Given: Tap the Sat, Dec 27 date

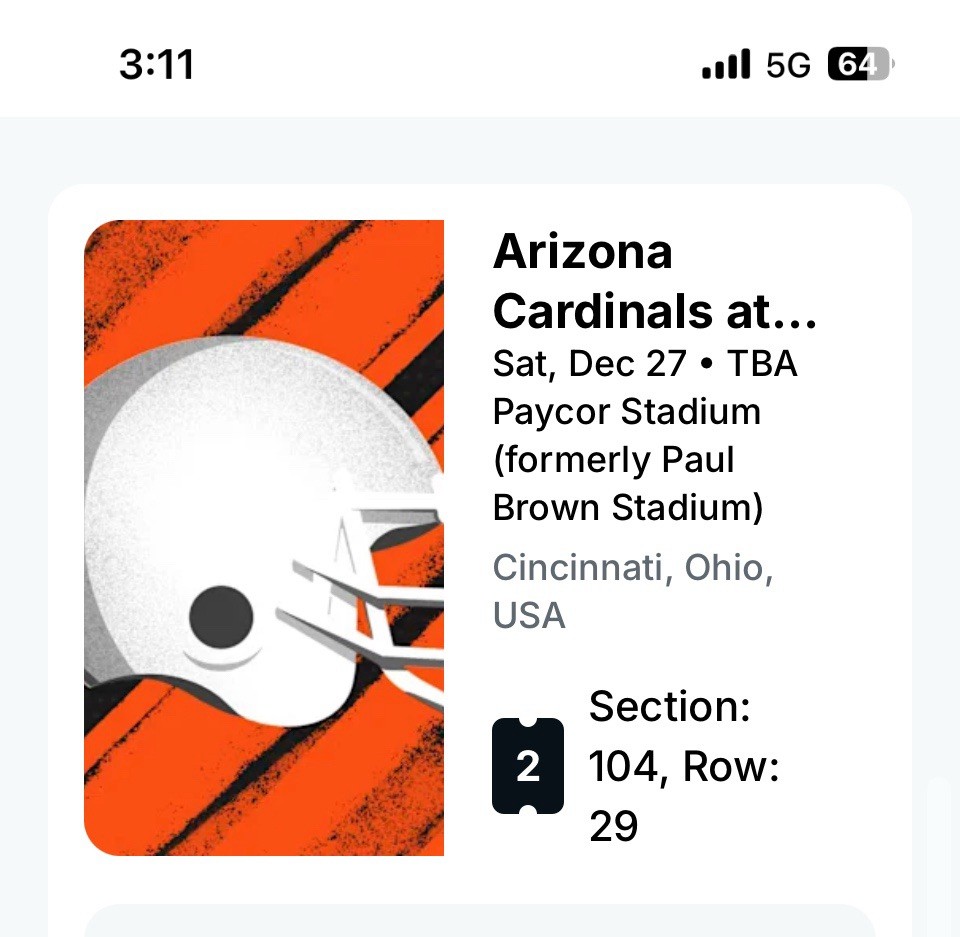Looking at the screenshot, I should point(589,363).
